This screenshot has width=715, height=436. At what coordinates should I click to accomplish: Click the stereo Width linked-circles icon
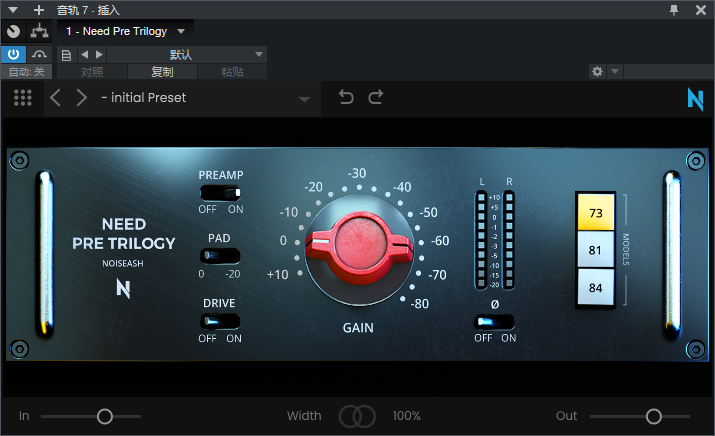click(x=357, y=416)
